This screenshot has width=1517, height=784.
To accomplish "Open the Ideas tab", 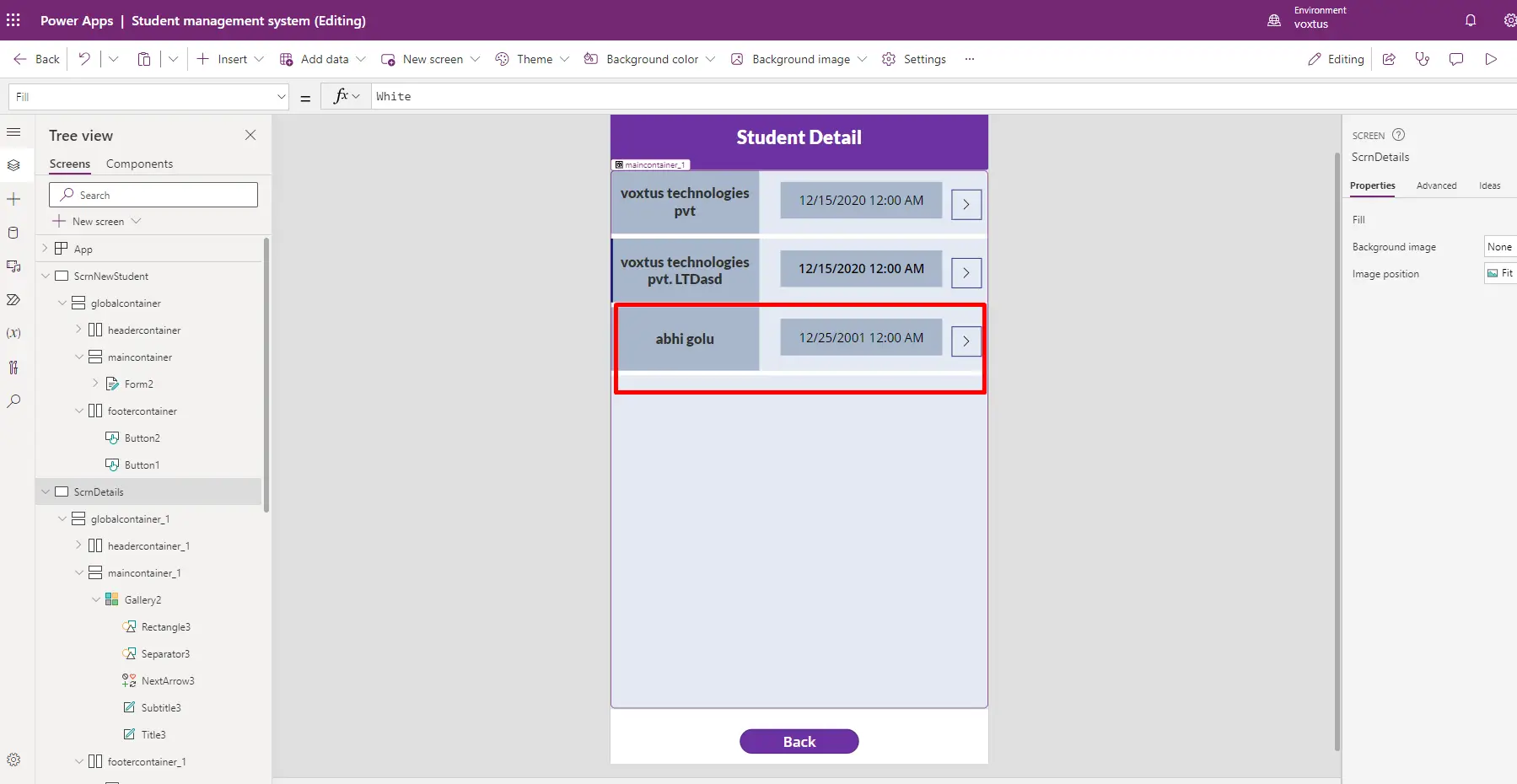I will (1489, 185).
